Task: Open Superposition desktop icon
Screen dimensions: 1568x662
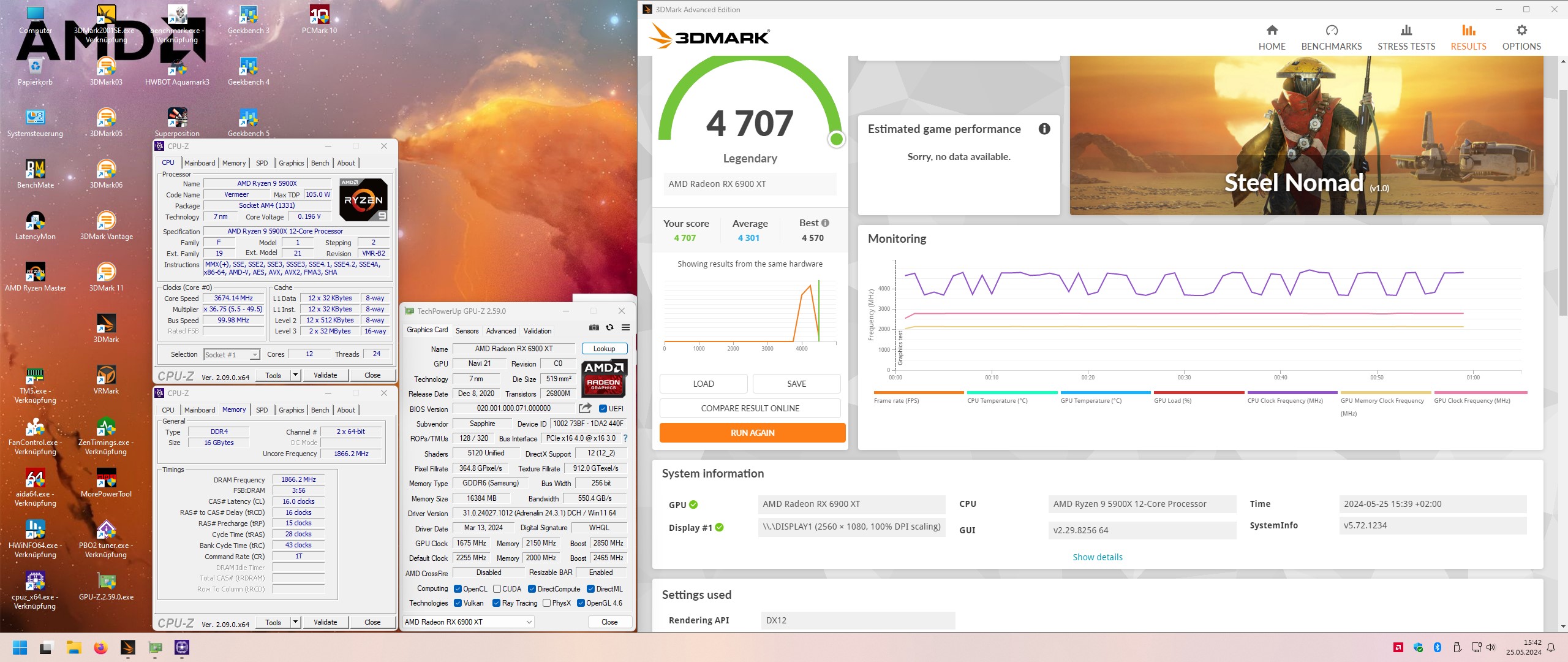Action: coord(177,123)
